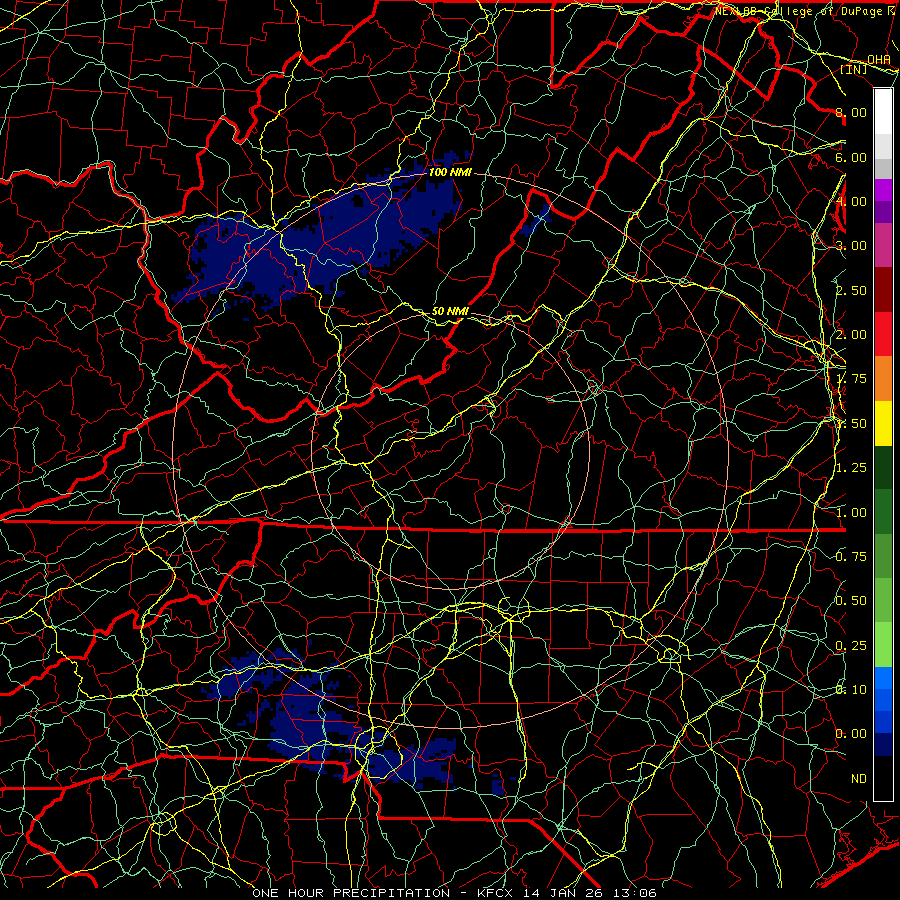Click the 0.50 scale label
Viewport: 900px width, 900px height.
851,601
